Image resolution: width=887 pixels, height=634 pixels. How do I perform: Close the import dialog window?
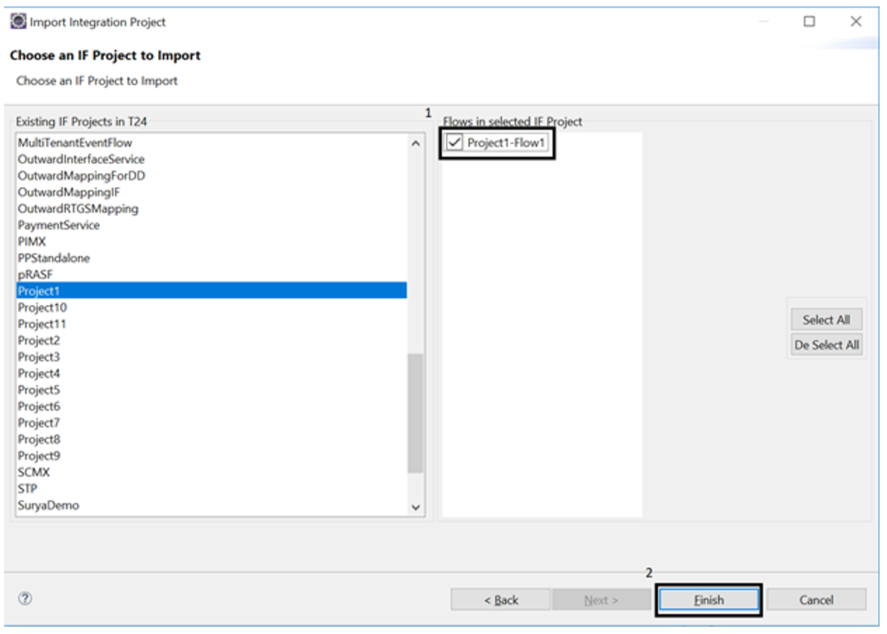(x=855, y=21)
